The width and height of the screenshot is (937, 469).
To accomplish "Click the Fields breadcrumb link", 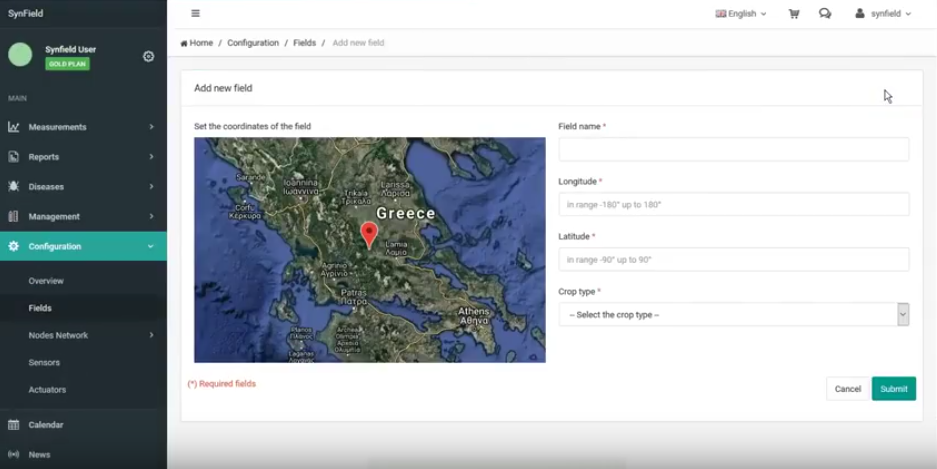I will pyautogui.click(x=304, y=43).
